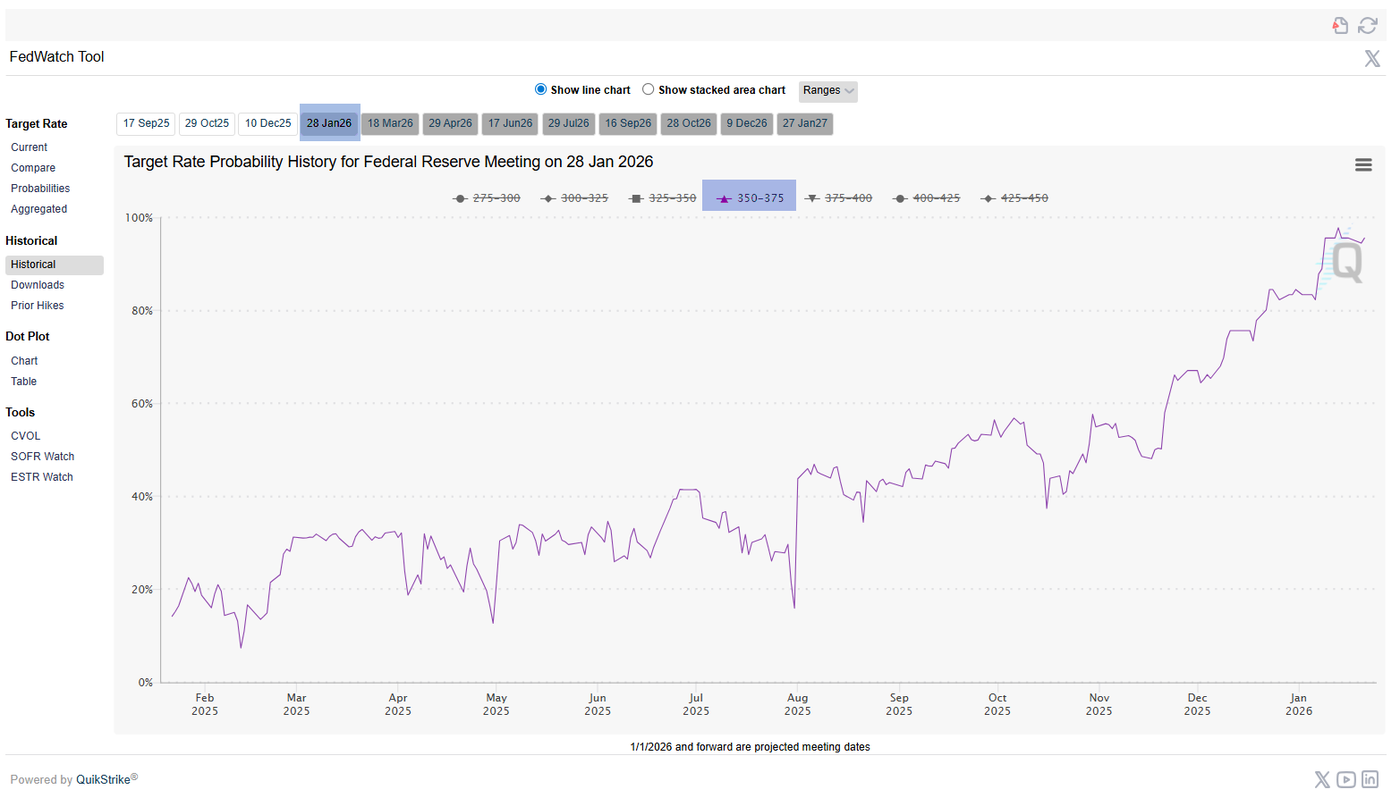Open the YouTube icon in the footer
This screenshot has height=798, width=1400.
tap(1346, 779)
